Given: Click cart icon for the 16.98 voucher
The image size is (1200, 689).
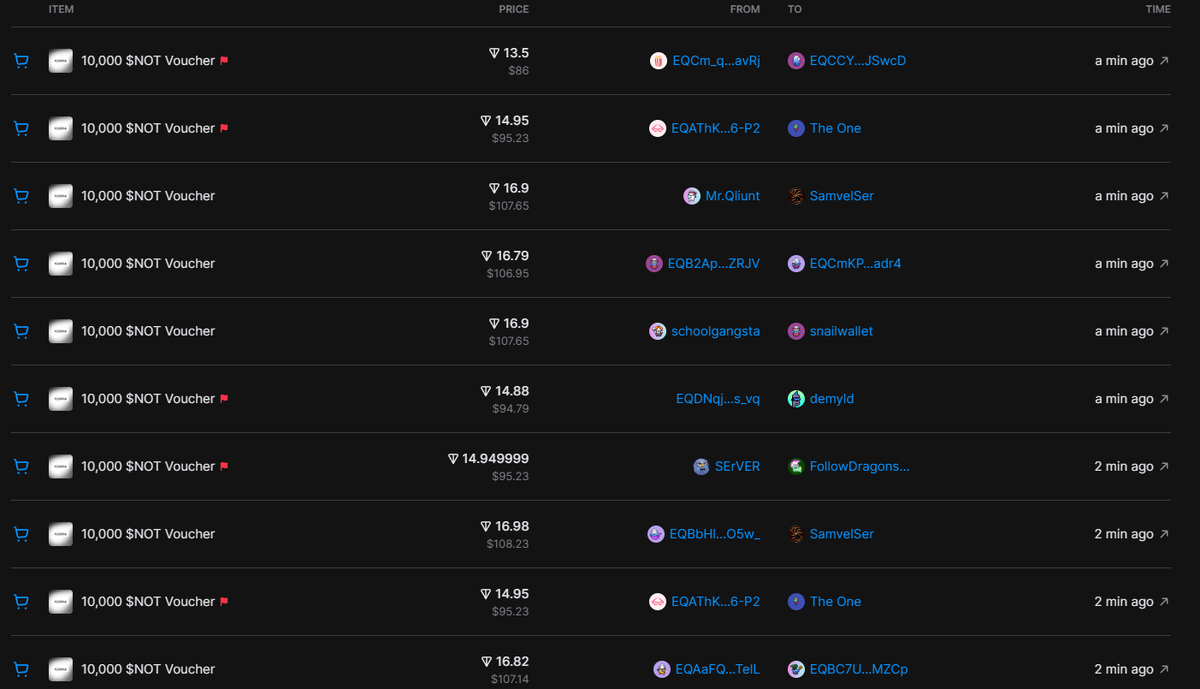Looking at the screenshot, I should 21,534.
